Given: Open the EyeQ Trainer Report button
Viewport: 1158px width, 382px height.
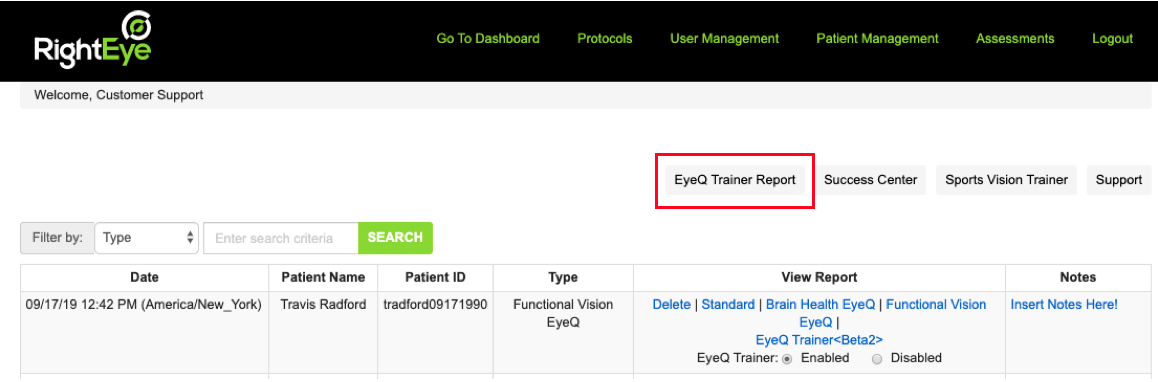Looking at the screenshot, I should coord(735,180).
